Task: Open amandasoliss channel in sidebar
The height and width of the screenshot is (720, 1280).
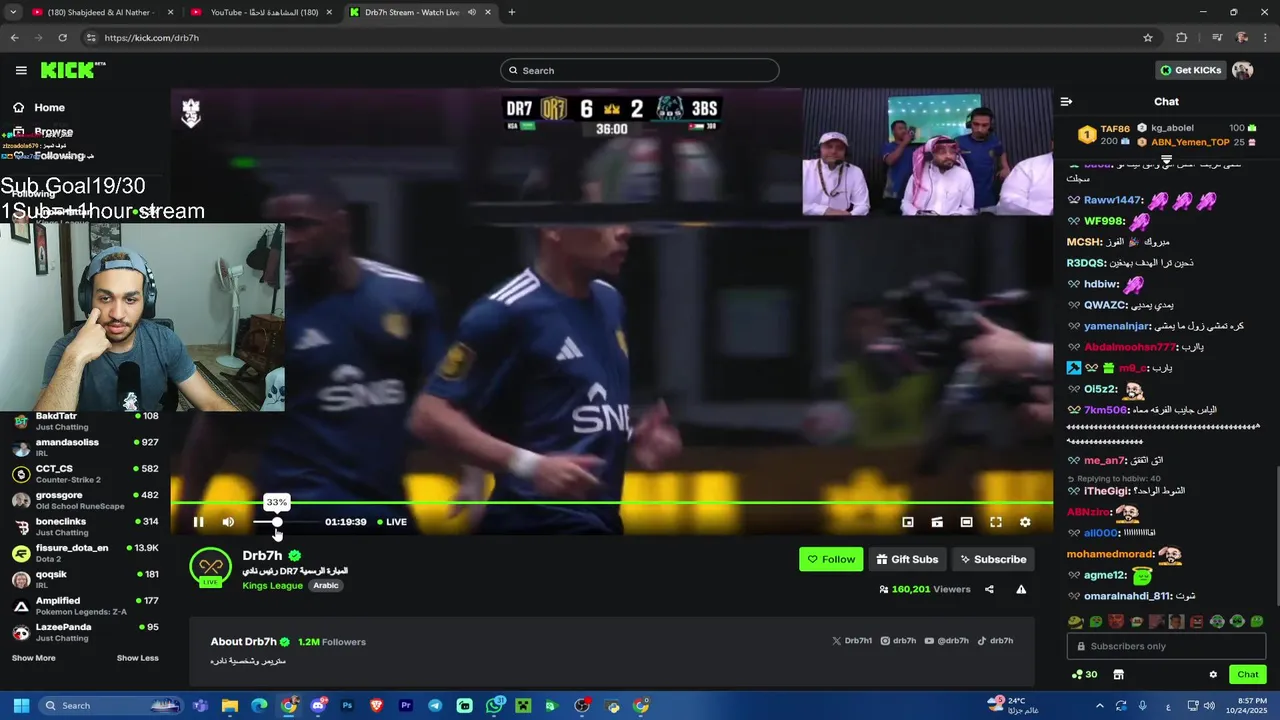Action: tap(85, 447)
